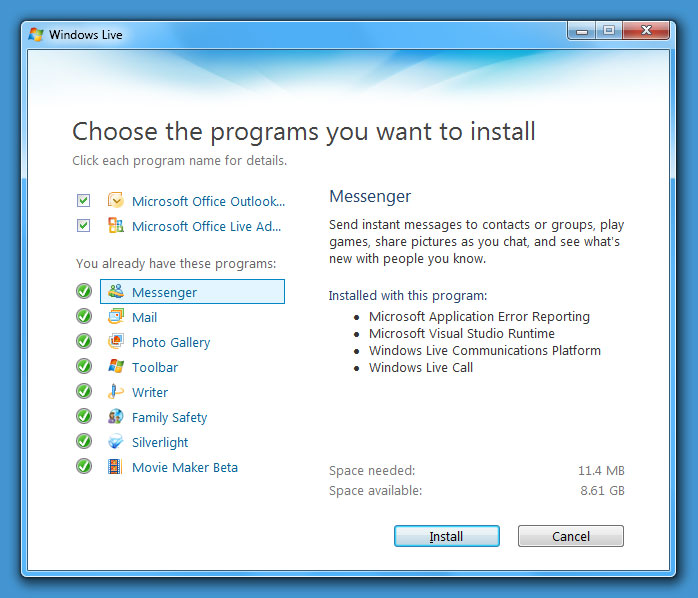Select Family Safety program name
Viewport: 698px width, 598px height.
click(x=170, y=417)
